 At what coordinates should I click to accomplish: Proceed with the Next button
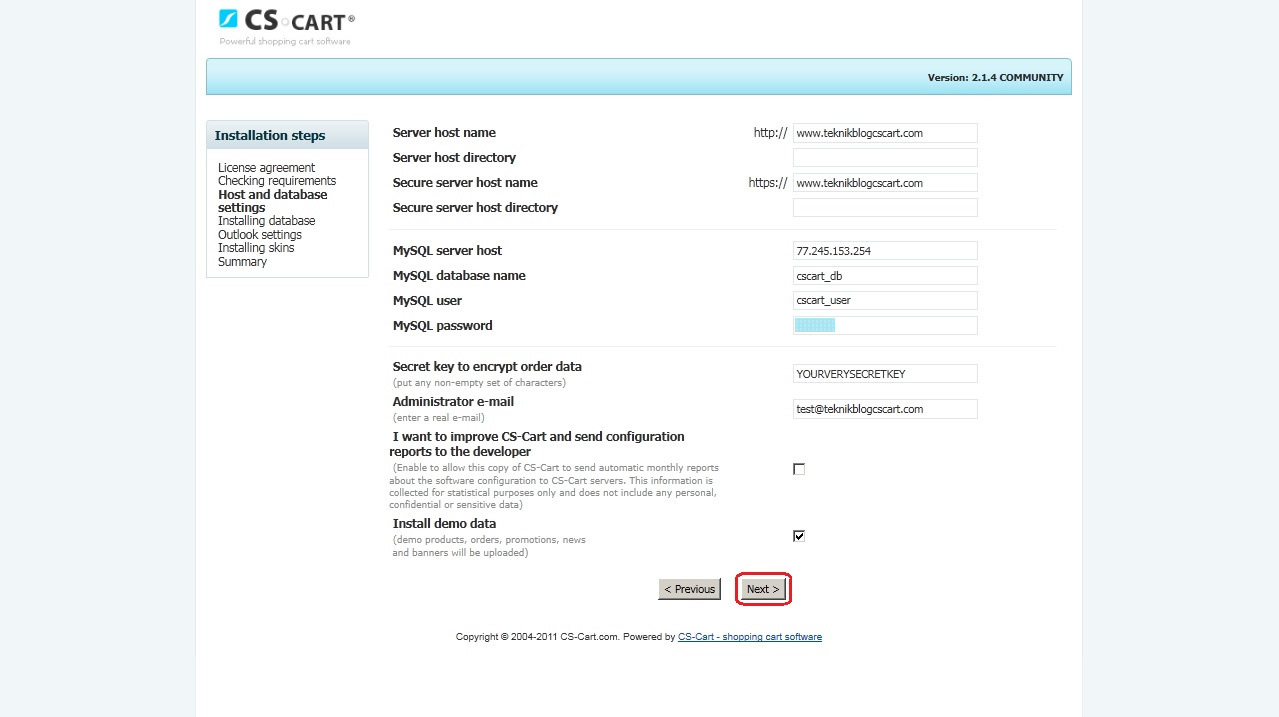pos(763,589)
